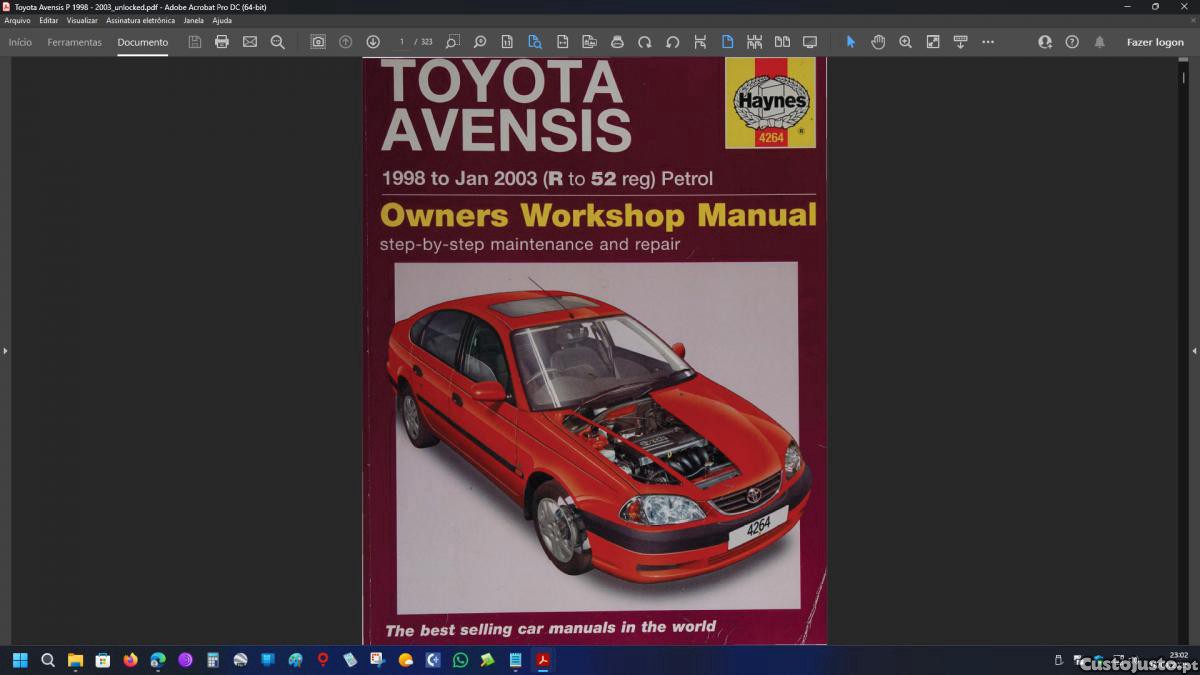Viewport: 1200px width, 675px height.
Task: Toggle two-page view mode
Action: point(782,42)
